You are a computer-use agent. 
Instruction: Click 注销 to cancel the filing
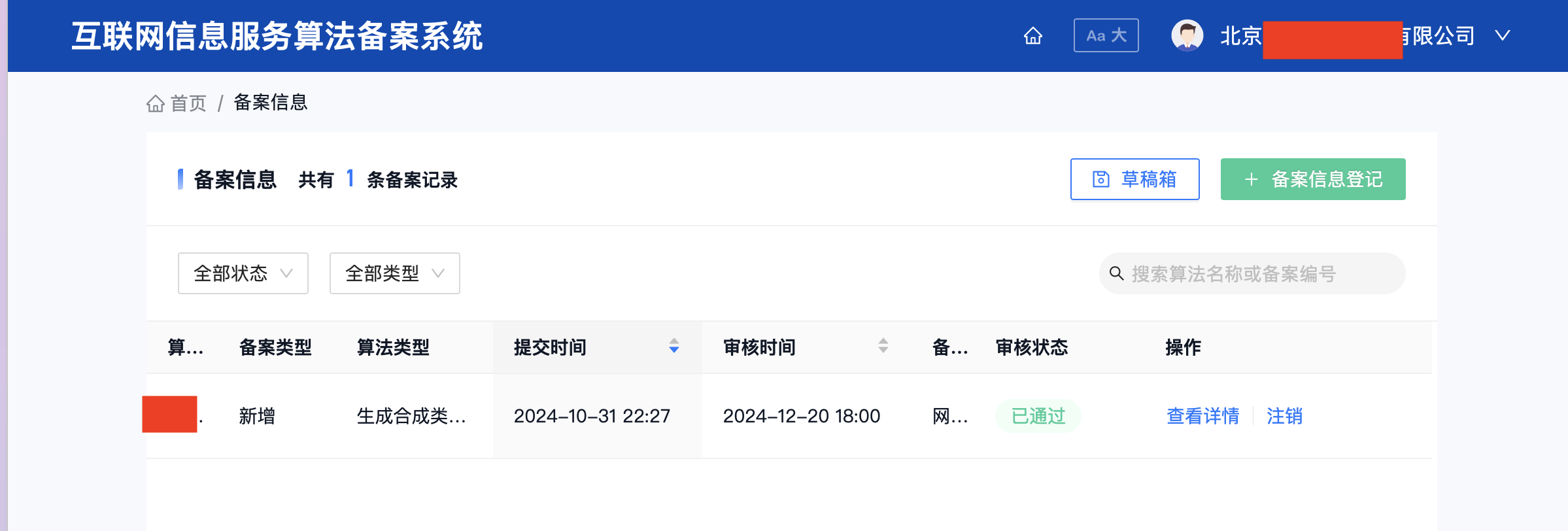[x=1284, y=416]
